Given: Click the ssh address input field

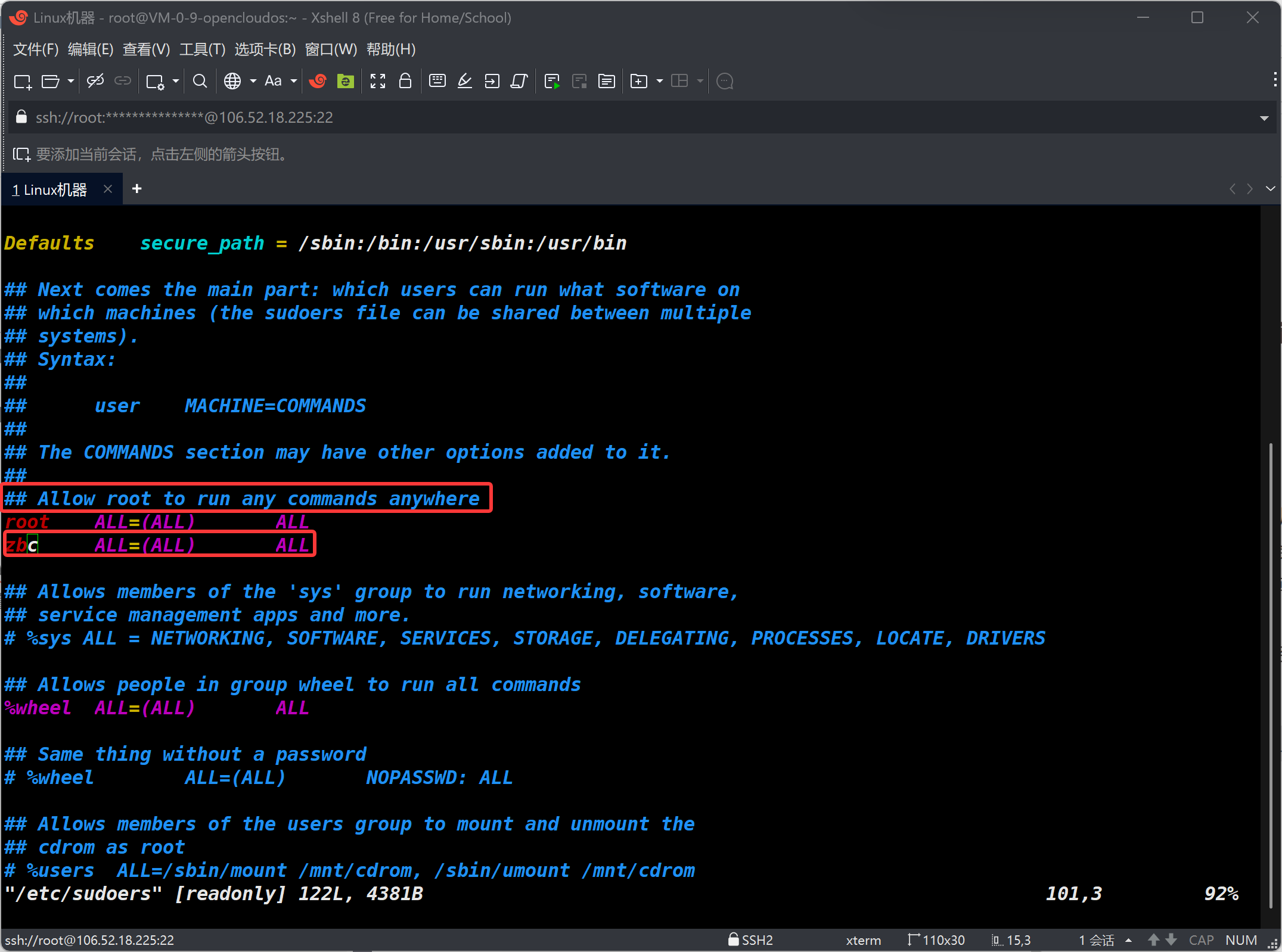Looking at the screenshot, I should click(184, 118).
